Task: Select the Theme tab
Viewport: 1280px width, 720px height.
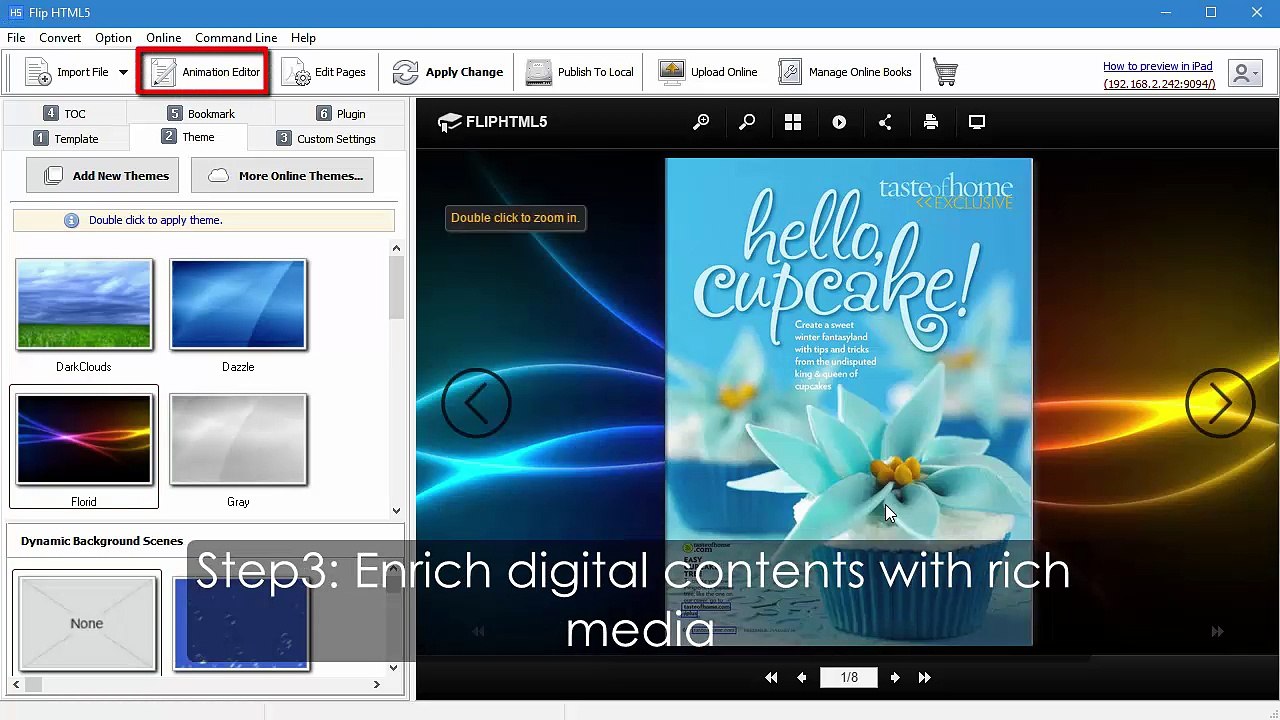Action: pos(188,137)
